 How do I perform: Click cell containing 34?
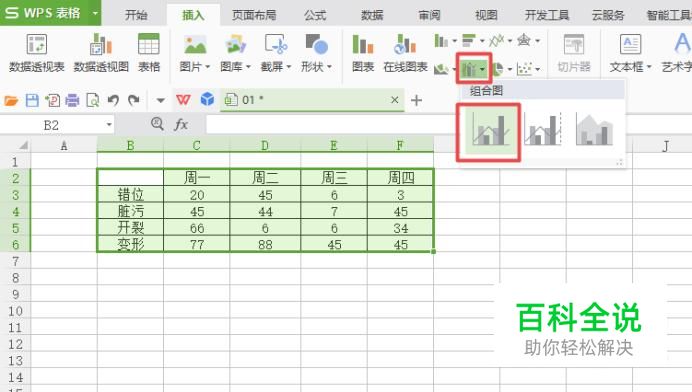pyautogui.click(x=400, y=228)
